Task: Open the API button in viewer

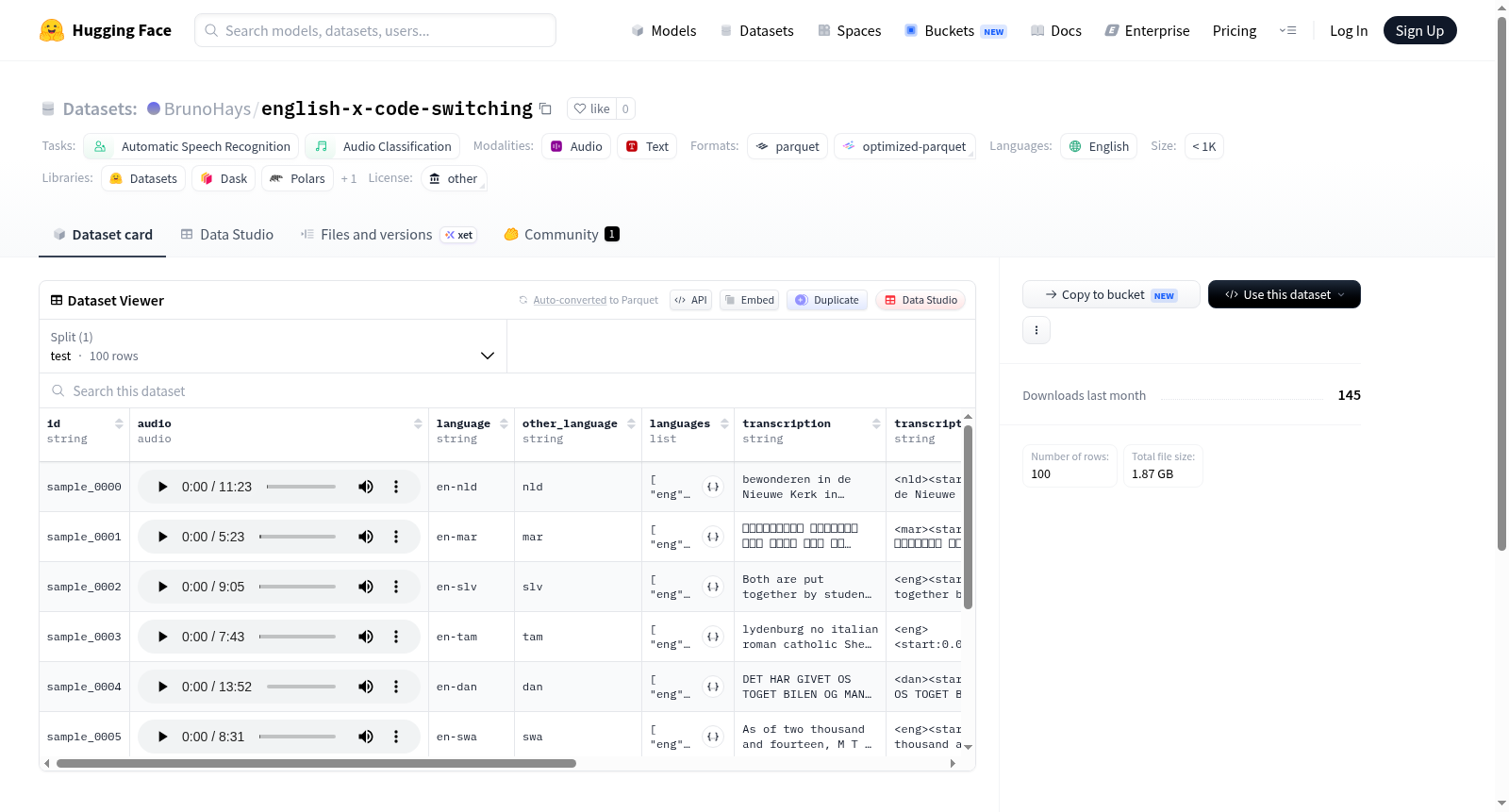Action: point(690,300)
